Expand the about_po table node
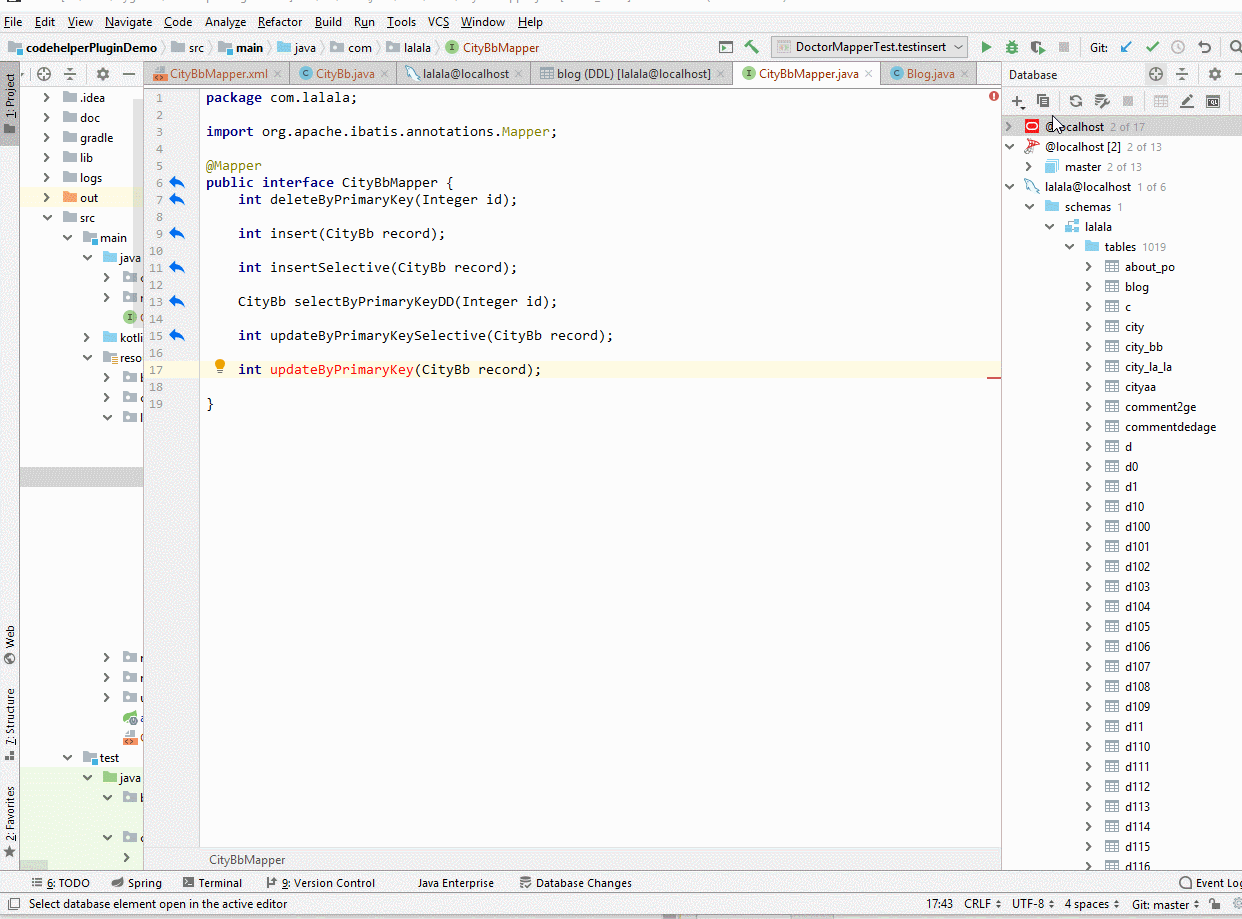 pyautogui.click(x=1089, y=267)
